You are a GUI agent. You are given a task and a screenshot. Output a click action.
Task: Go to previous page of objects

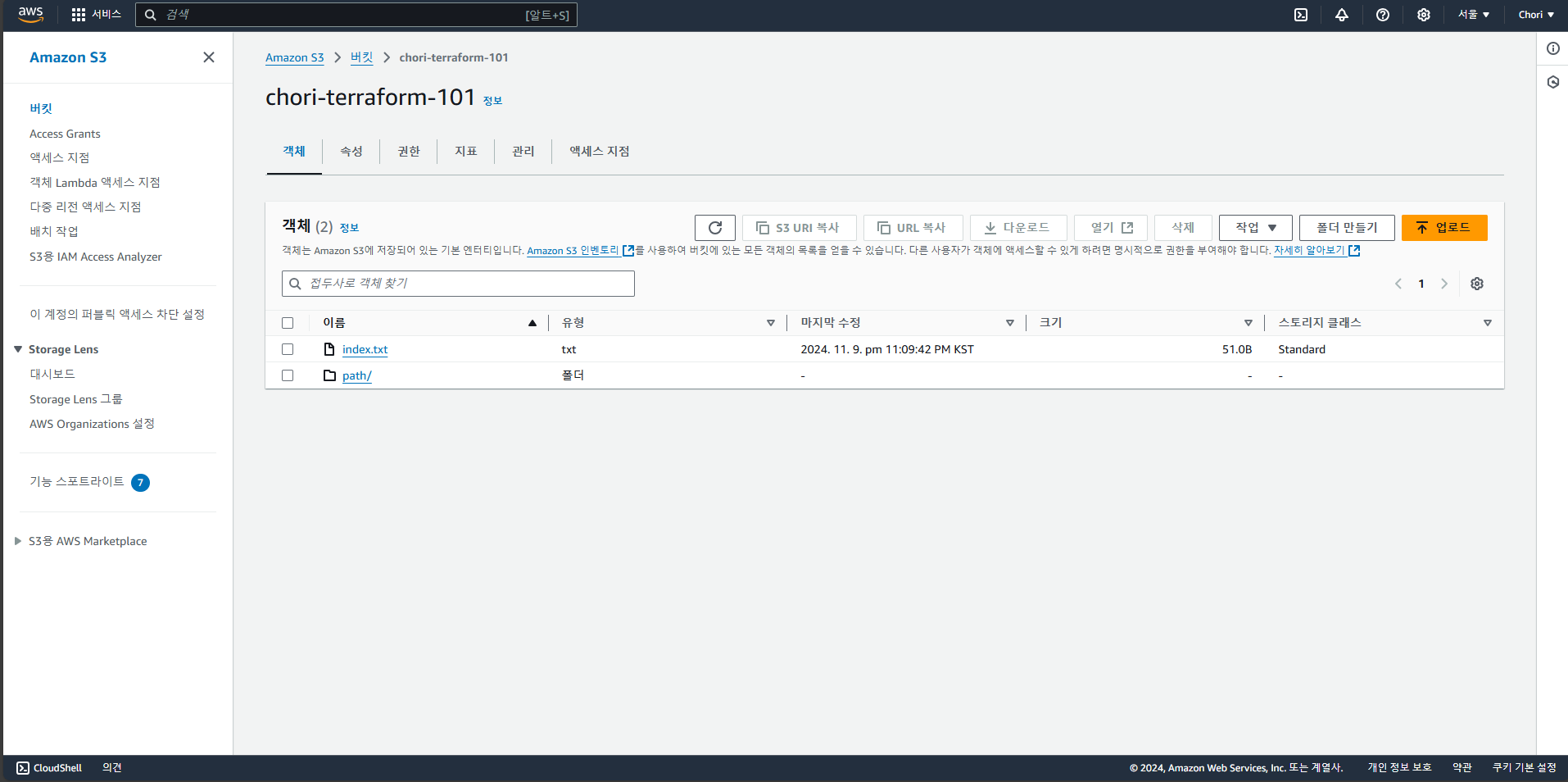point(1398,284)
